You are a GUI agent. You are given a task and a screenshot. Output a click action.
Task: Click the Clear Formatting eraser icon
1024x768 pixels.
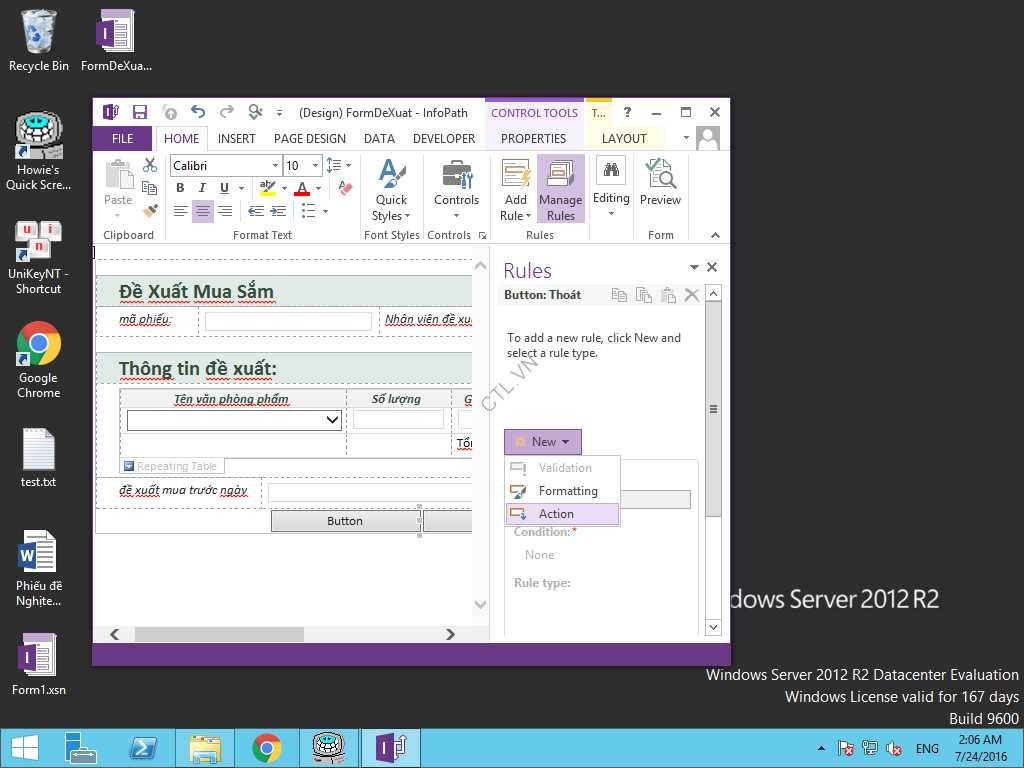click(x=345, y=188)
